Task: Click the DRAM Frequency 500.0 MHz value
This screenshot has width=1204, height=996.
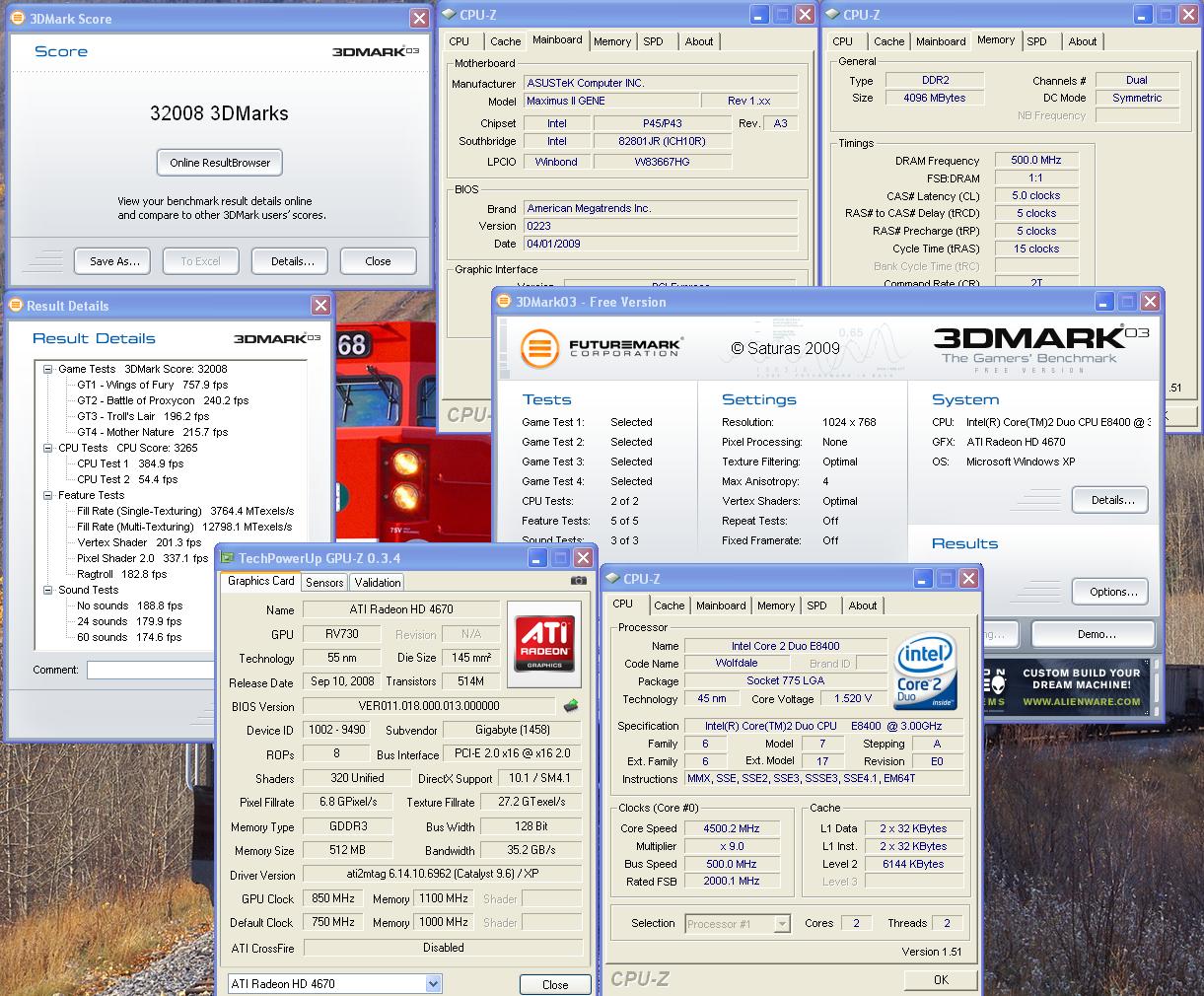Action: (1035, 160)
